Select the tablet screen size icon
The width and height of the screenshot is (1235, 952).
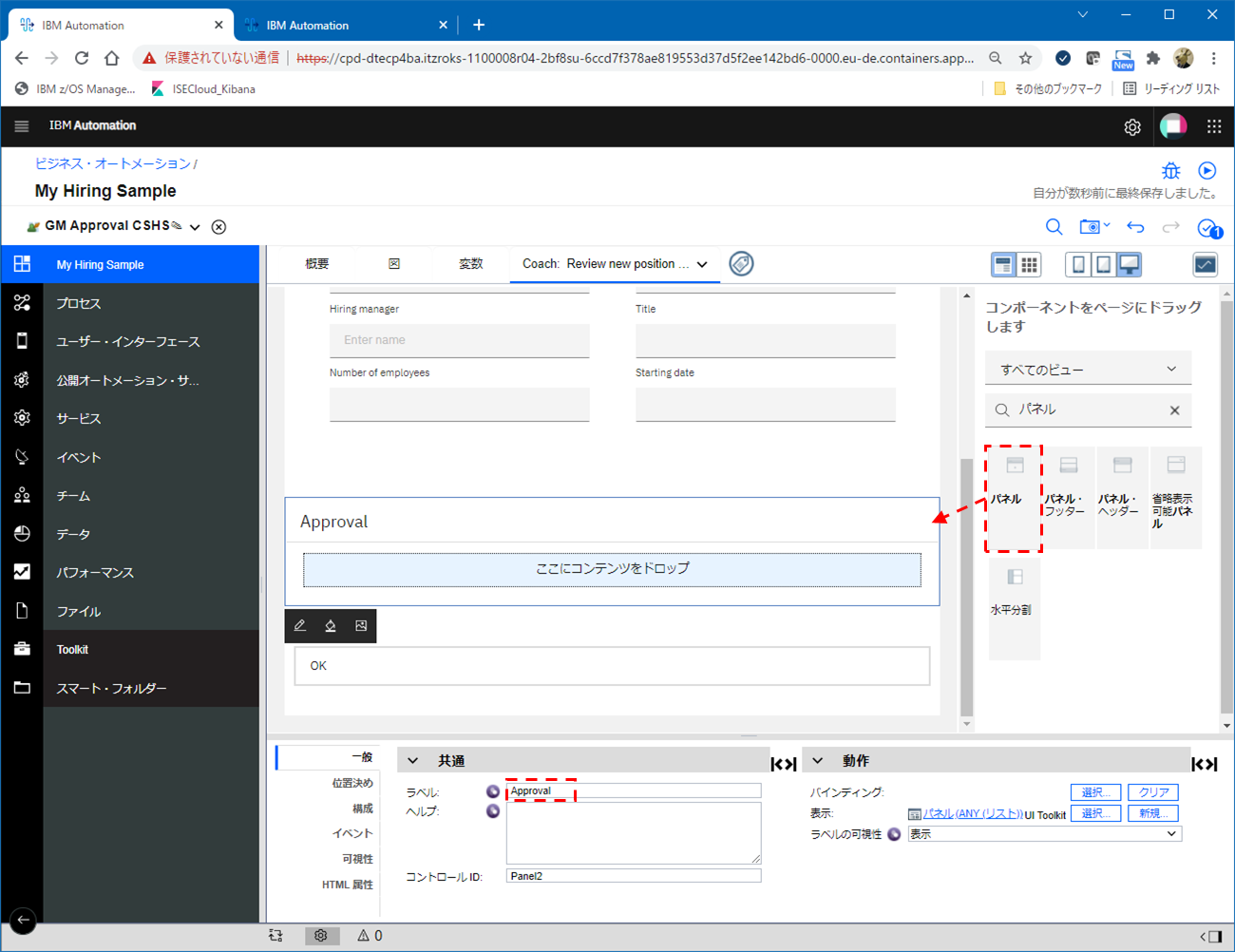(1104, 264)
